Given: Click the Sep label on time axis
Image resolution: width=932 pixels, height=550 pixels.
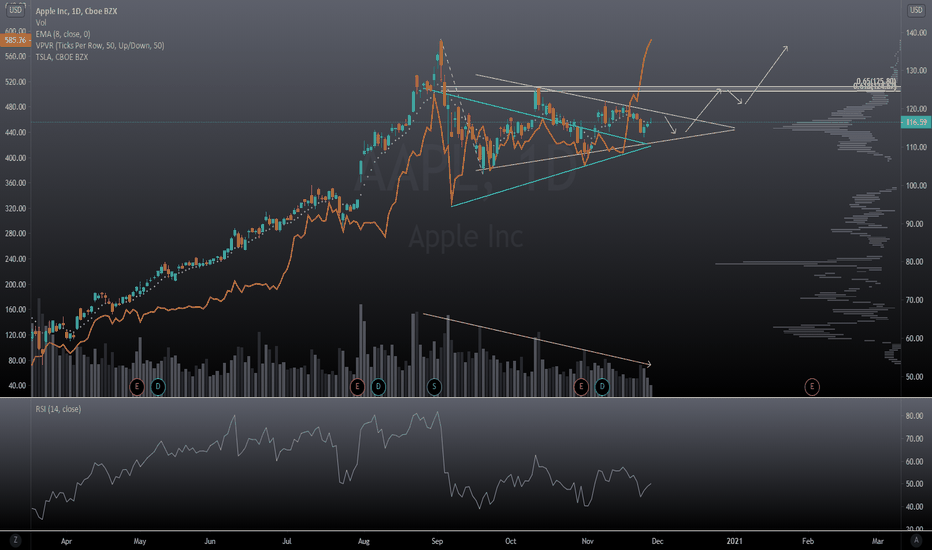Looking at the screenshot, I should click(x=437, y=541).
